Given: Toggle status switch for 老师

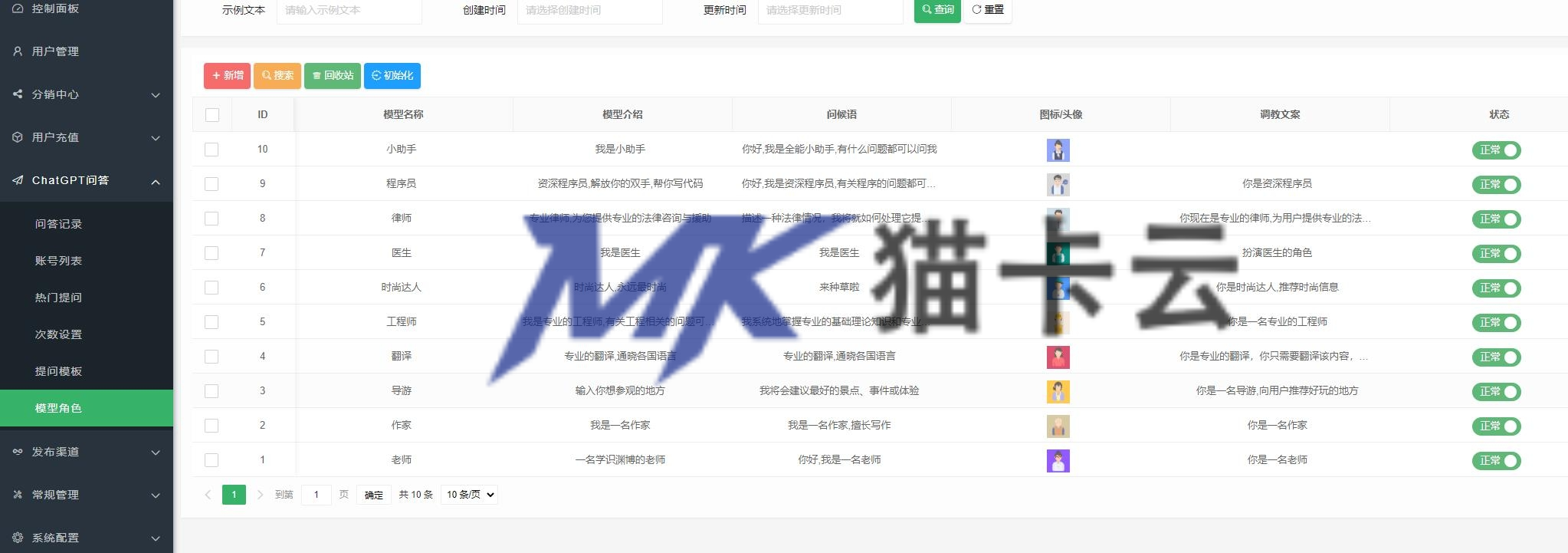Looking at the screenshot, I should point(1496,461).
